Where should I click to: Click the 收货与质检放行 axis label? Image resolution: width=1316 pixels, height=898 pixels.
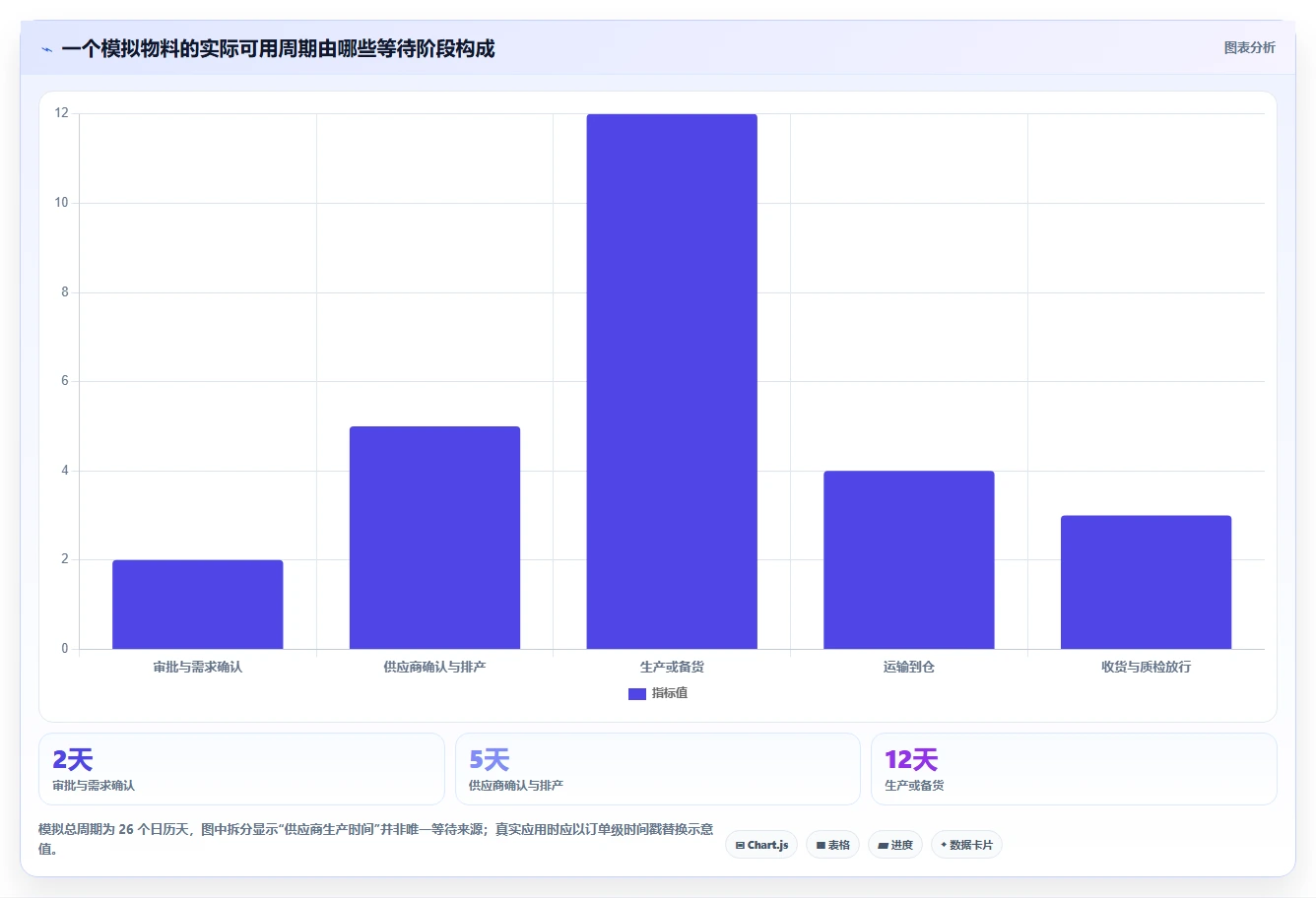tap(1146, 667)
